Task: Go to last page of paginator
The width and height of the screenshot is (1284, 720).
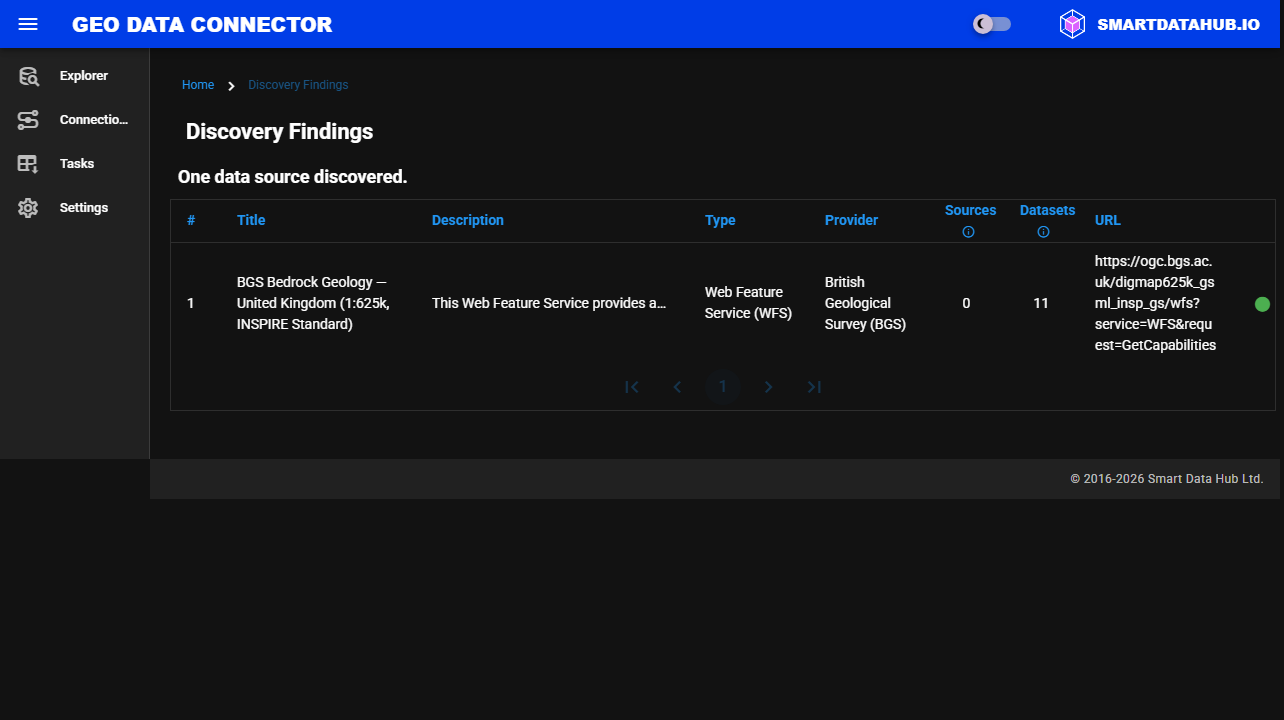Action: coord(814,387)
